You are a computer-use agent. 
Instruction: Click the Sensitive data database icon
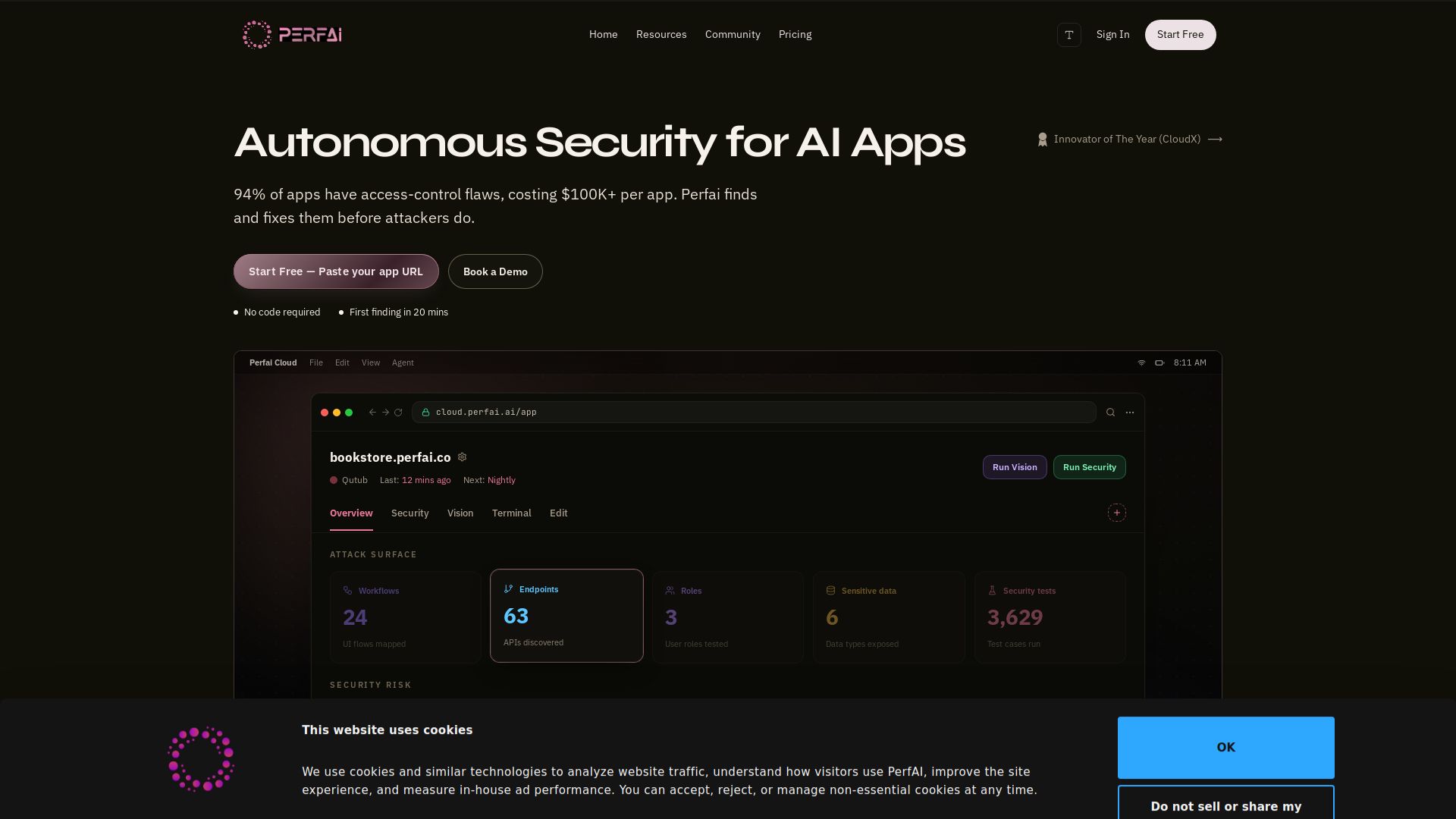(830, 591)
